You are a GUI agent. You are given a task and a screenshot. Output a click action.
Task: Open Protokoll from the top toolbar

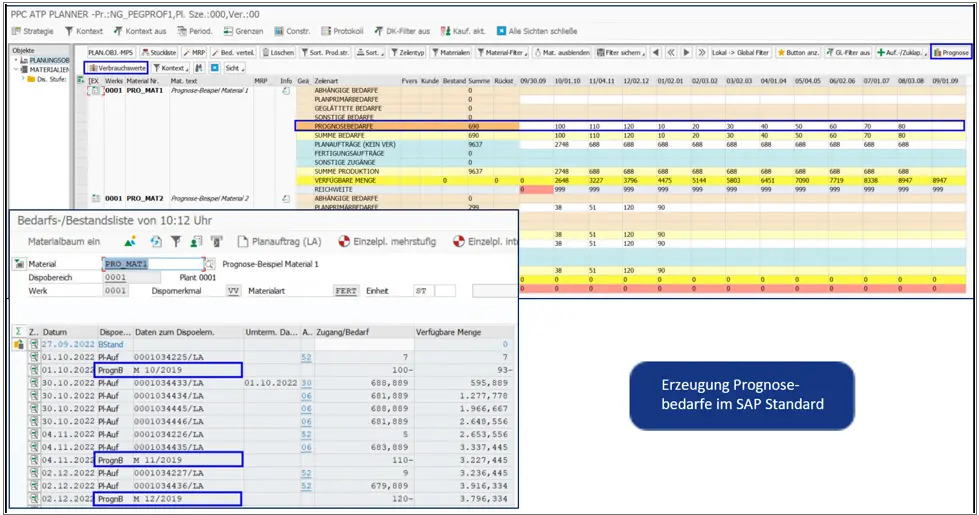click(342, 31)
